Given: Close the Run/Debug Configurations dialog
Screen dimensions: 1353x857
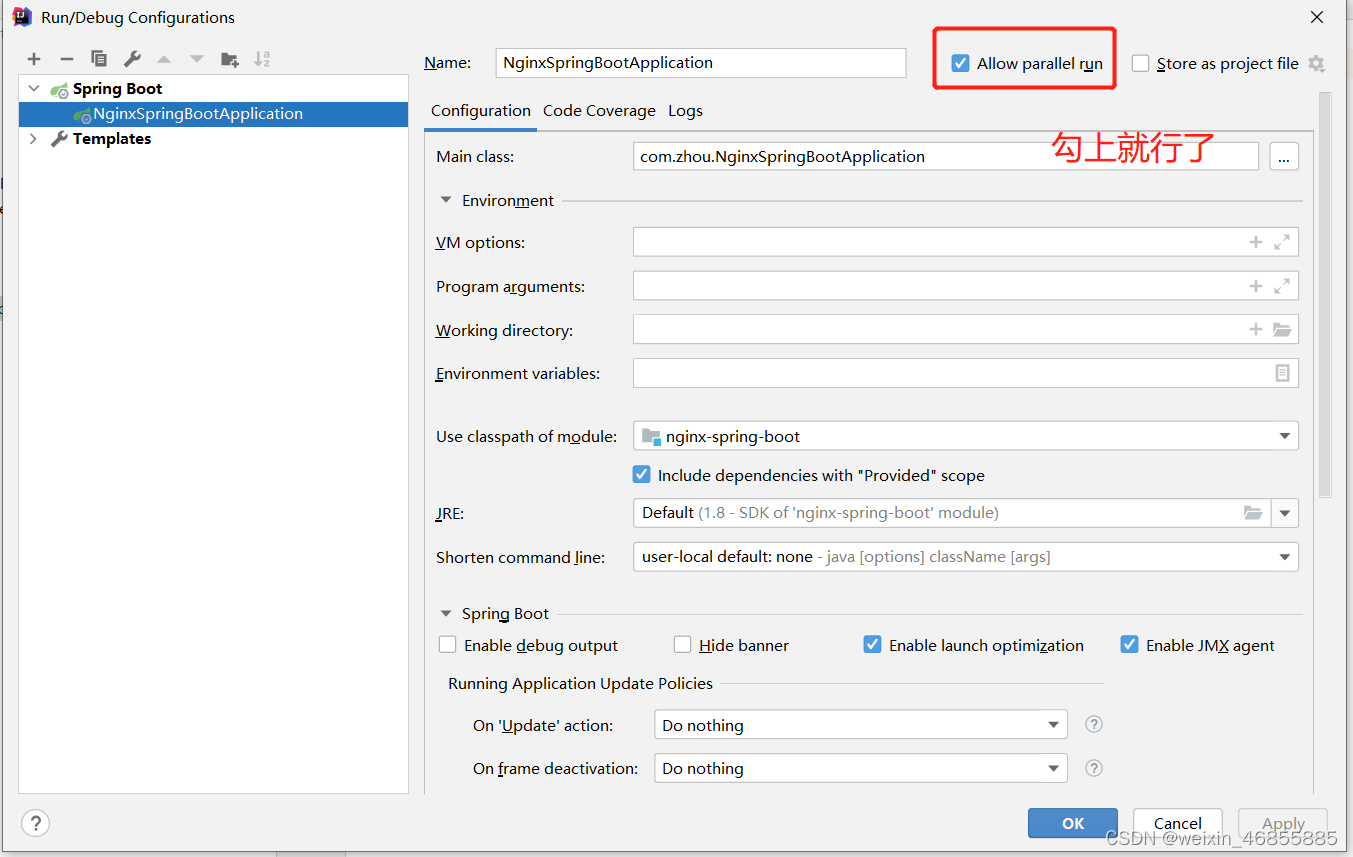Looking at the screenshot, I should click(x=1318, y=17).
